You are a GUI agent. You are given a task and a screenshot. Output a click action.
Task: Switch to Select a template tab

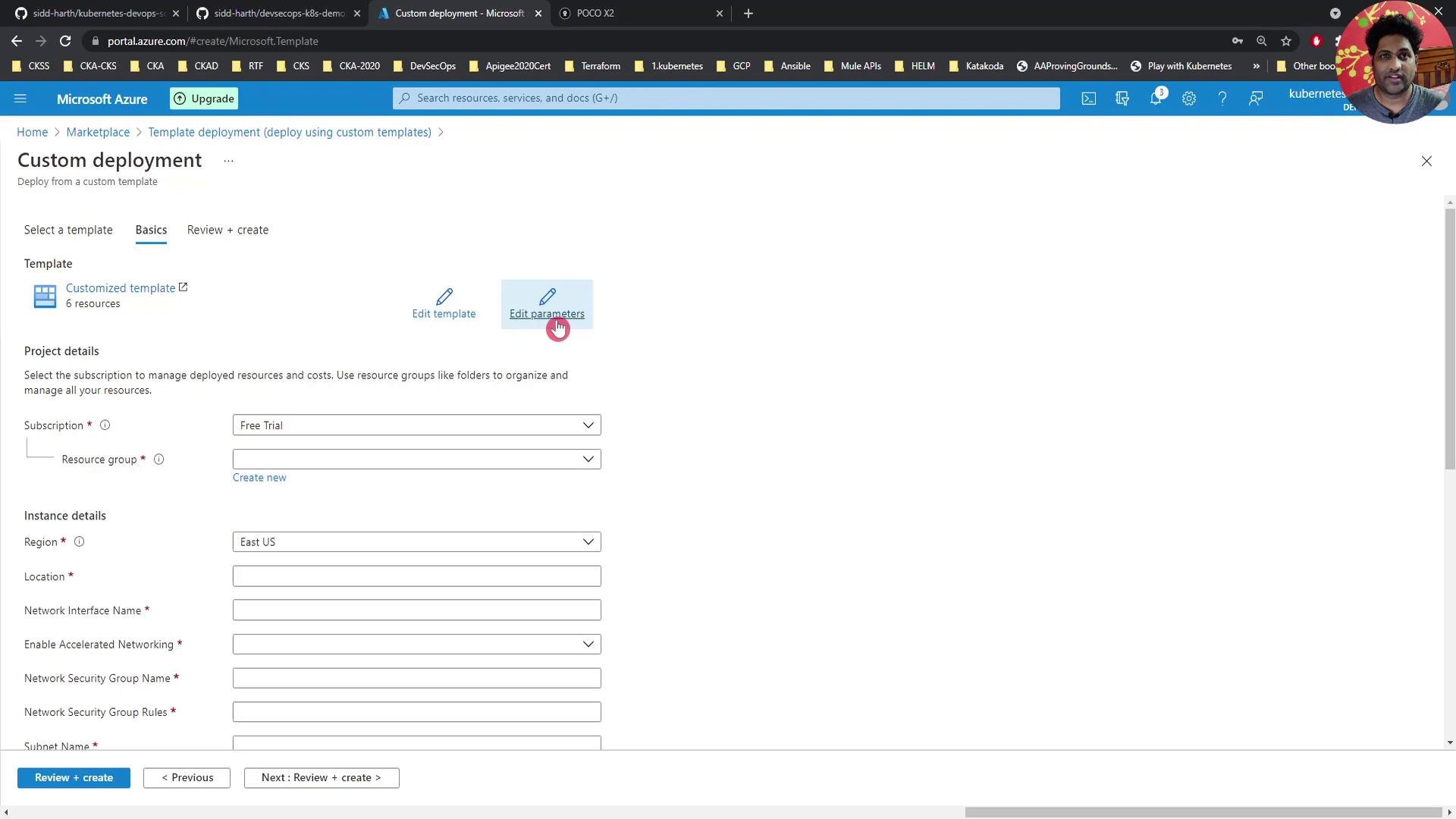pos(68,230)
